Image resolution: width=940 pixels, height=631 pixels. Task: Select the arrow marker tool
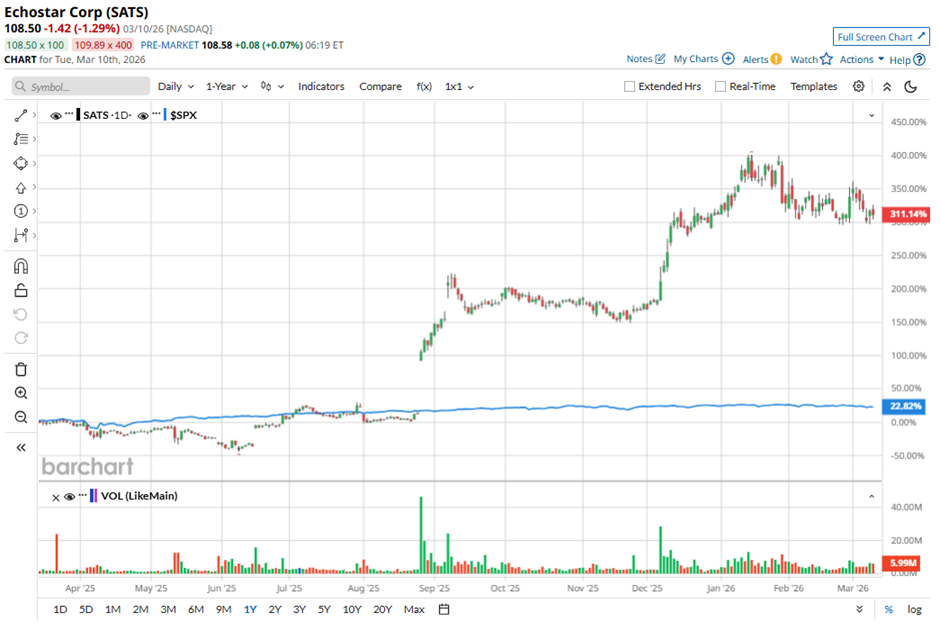[21, 188]
